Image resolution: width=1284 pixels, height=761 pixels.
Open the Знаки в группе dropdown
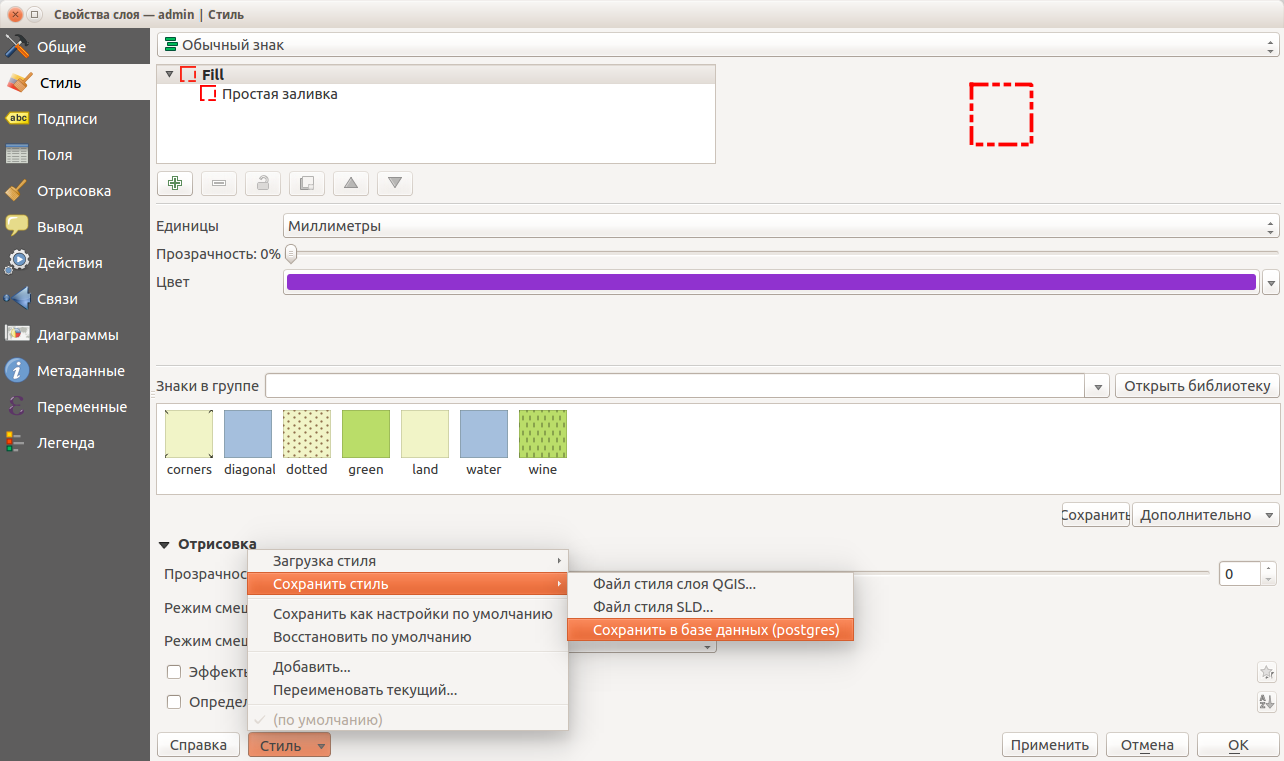[x=1097, y=385]
